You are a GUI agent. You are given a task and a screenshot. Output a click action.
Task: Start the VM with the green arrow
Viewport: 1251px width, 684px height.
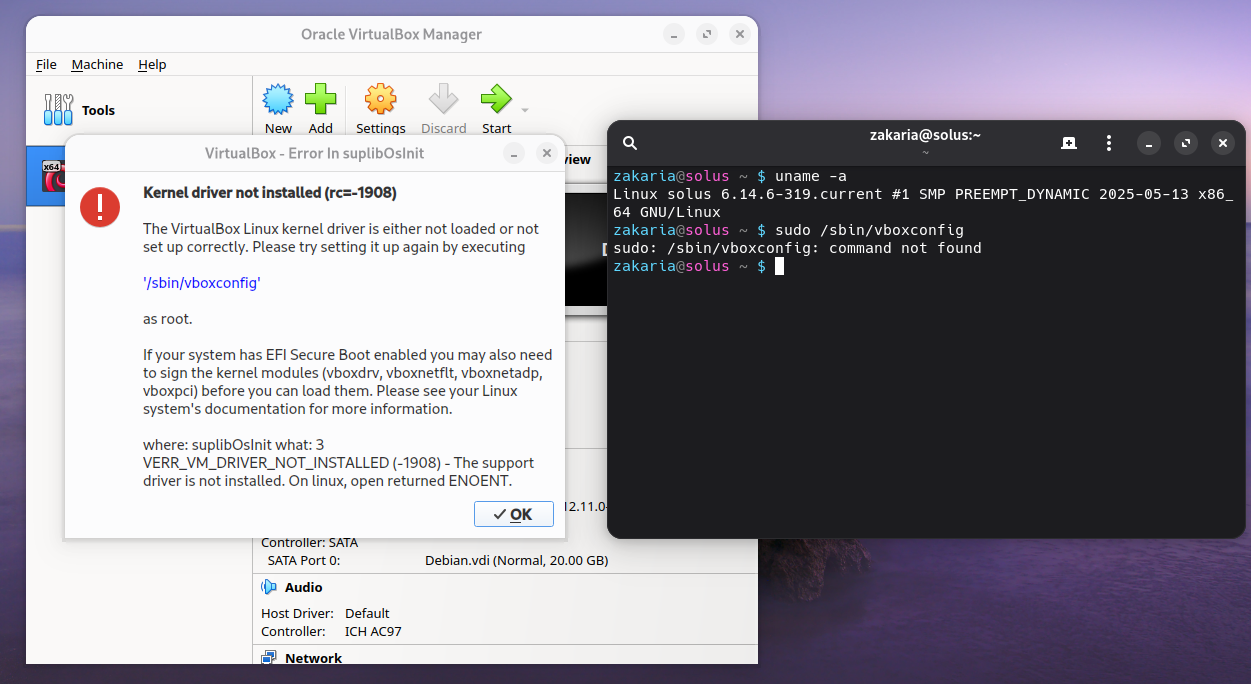[496, 100]
